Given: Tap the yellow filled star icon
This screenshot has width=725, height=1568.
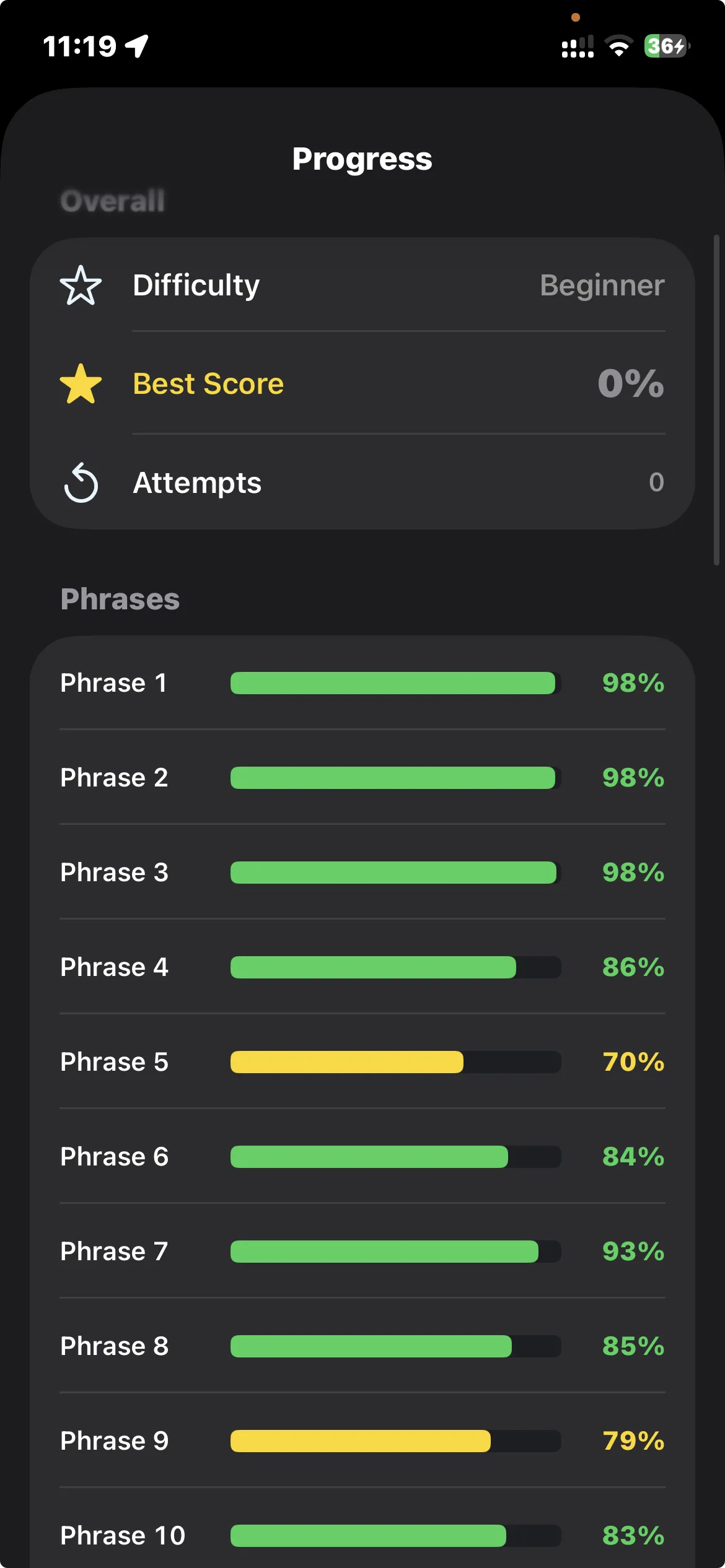Looking at the screenshot, I should pos(81,384).
